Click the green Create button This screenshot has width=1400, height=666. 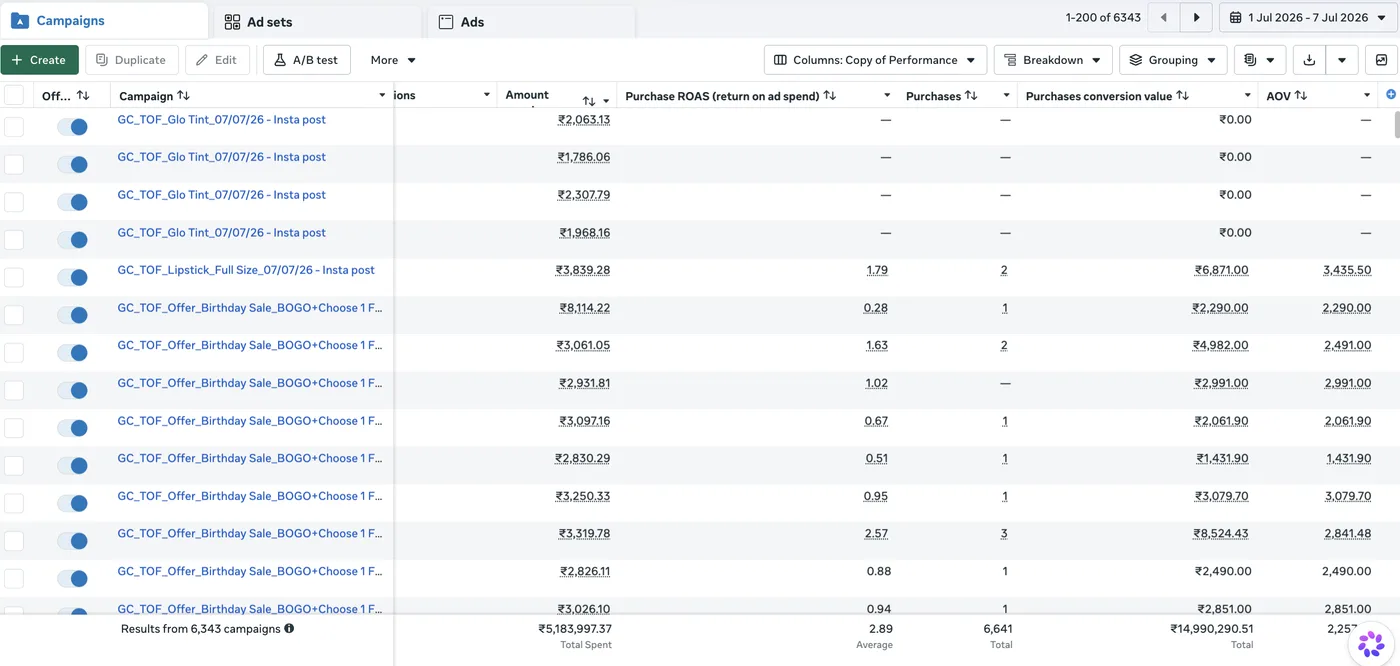tap(39, 60)
